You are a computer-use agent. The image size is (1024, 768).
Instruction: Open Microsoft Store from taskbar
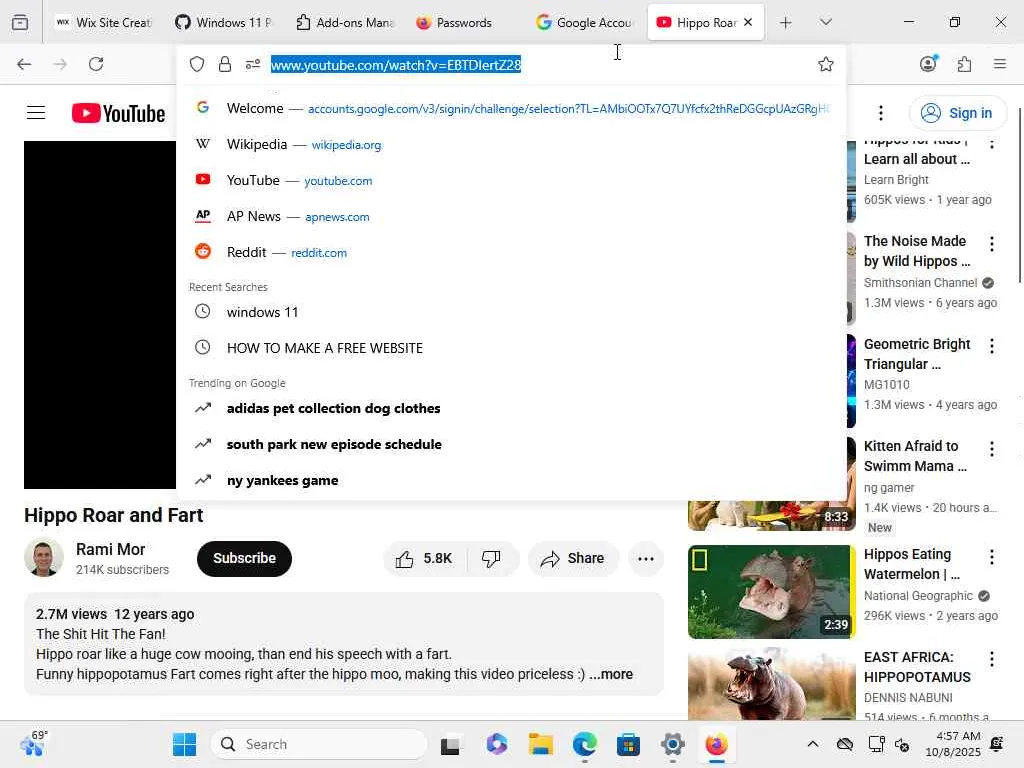pyautogui.click(x=628, y=744)
